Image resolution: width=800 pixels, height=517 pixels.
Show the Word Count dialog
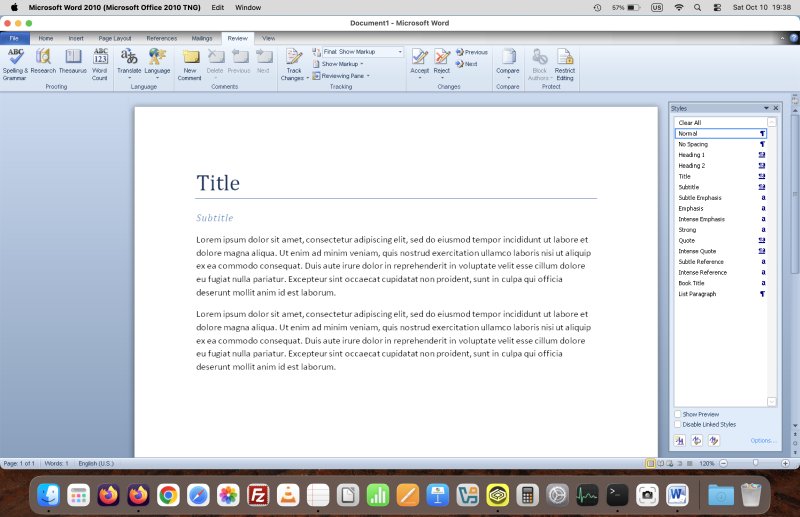click(100, 64)
